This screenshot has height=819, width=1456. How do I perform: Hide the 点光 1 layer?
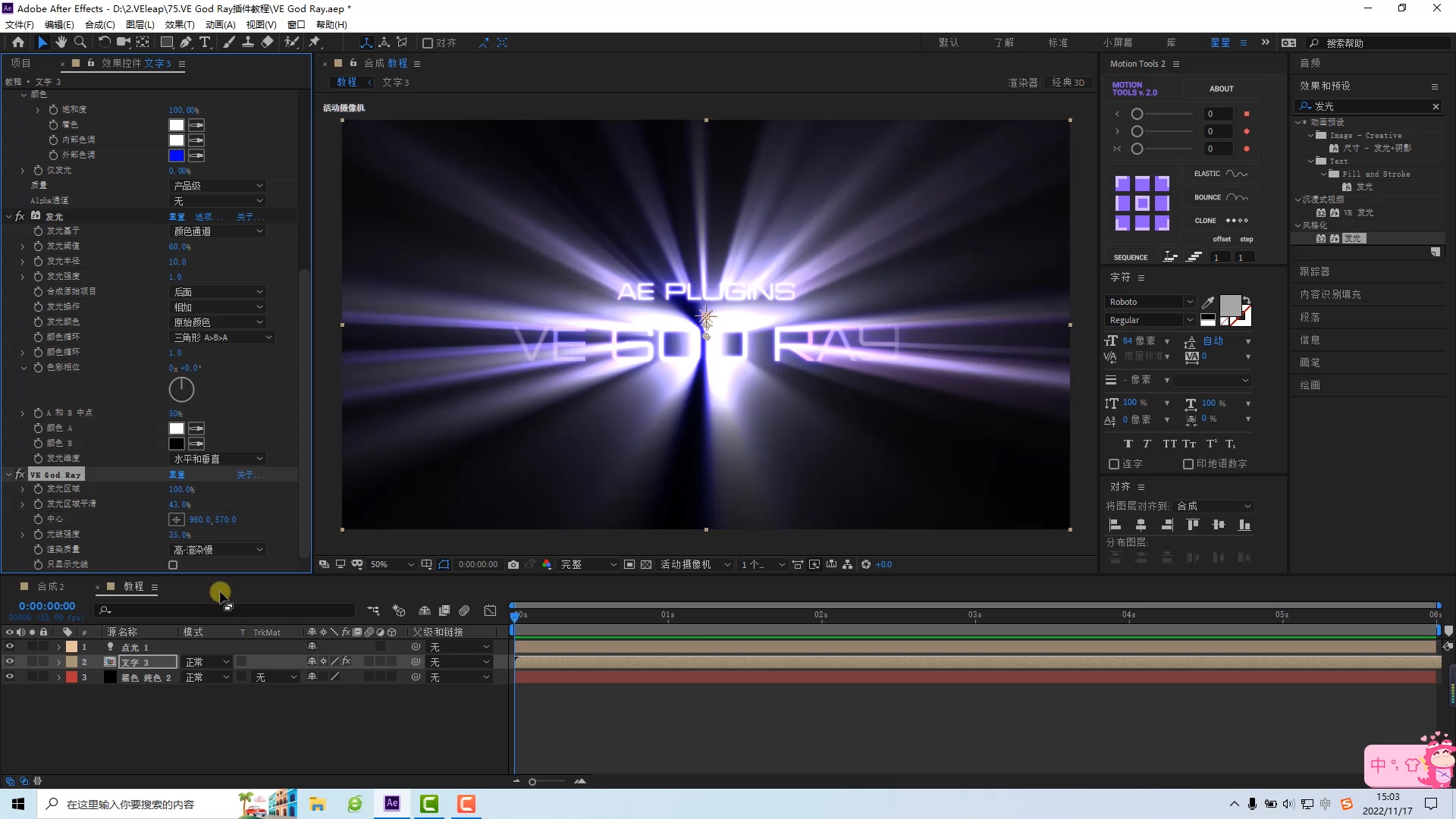coord(10,647)
